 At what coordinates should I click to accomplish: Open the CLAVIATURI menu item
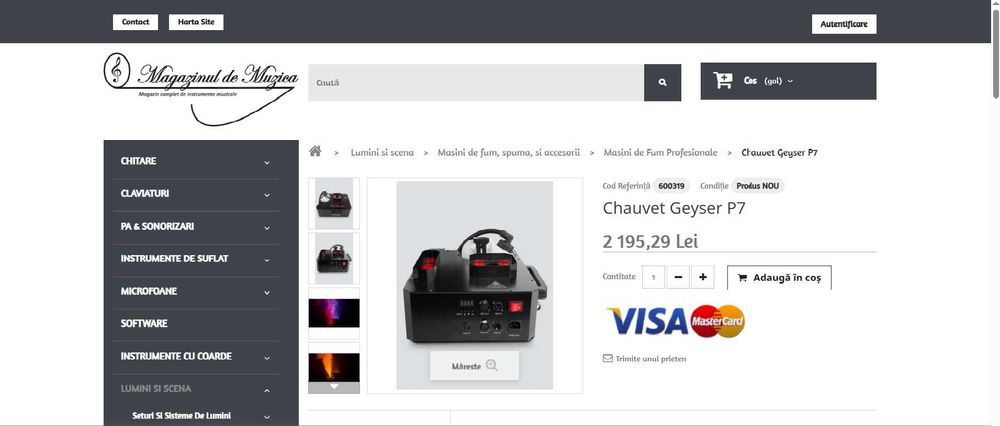coord(145,193)
